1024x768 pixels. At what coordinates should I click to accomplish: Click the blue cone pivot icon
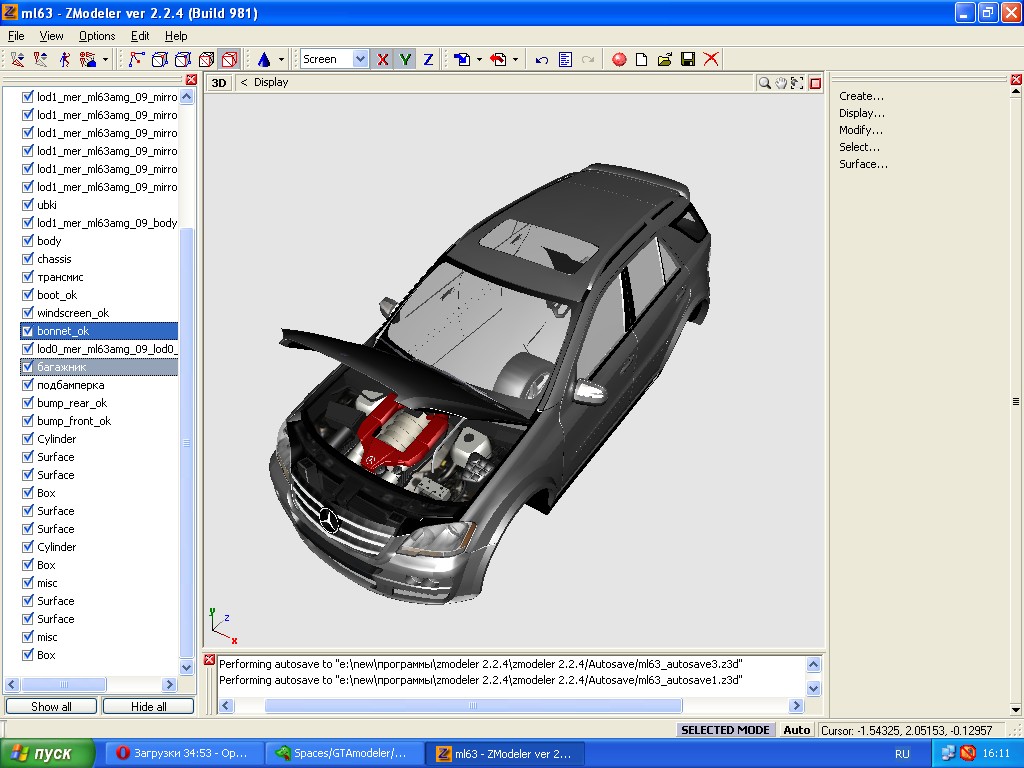(264, 59)
